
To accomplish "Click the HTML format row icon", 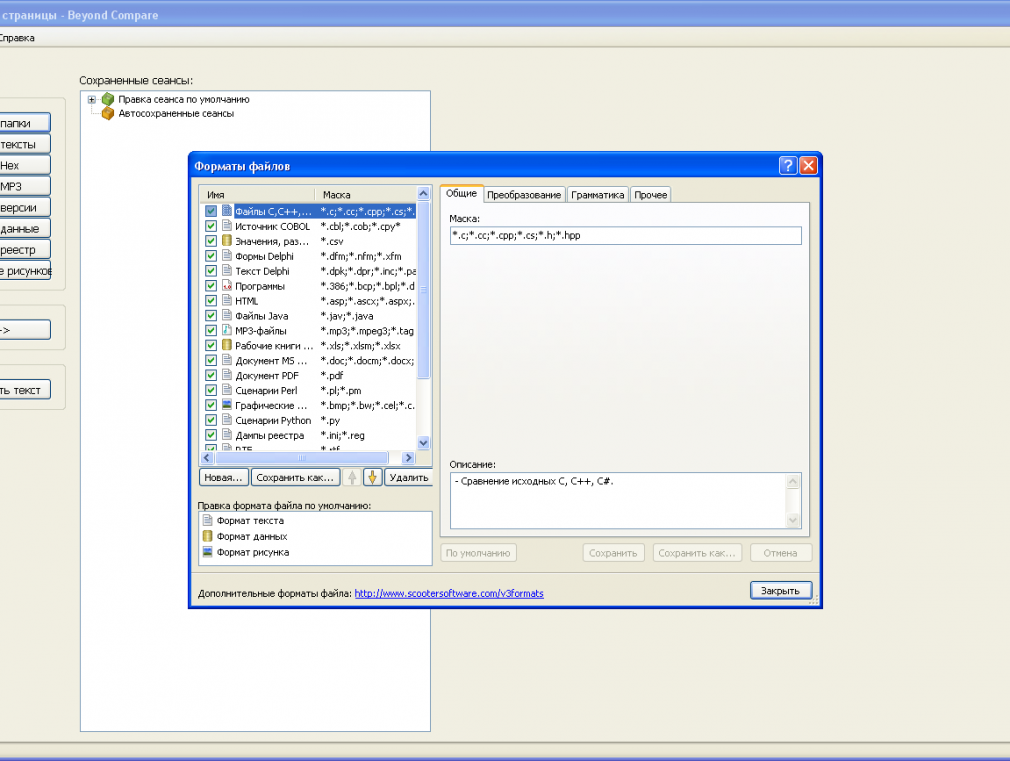I will coord(227,300).
